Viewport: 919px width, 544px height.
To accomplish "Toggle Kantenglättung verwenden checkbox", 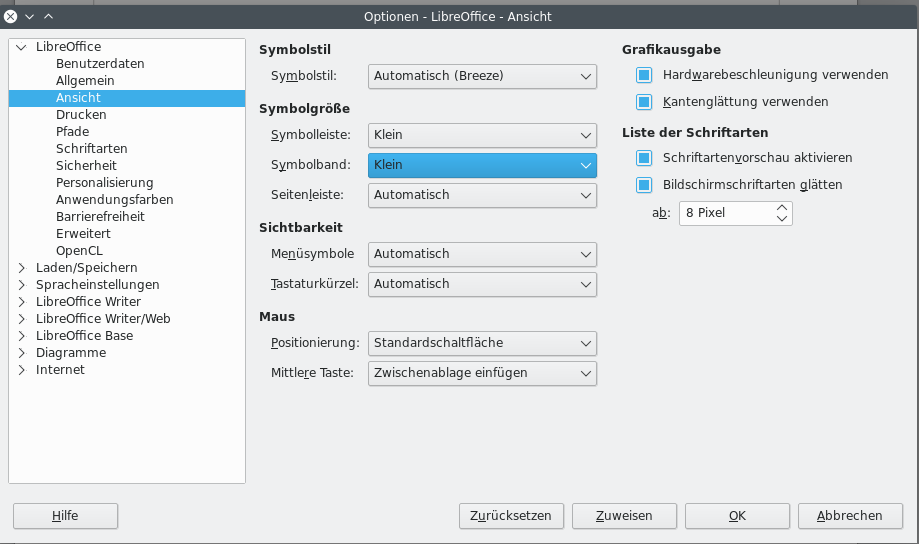I will tap(644, 102).
